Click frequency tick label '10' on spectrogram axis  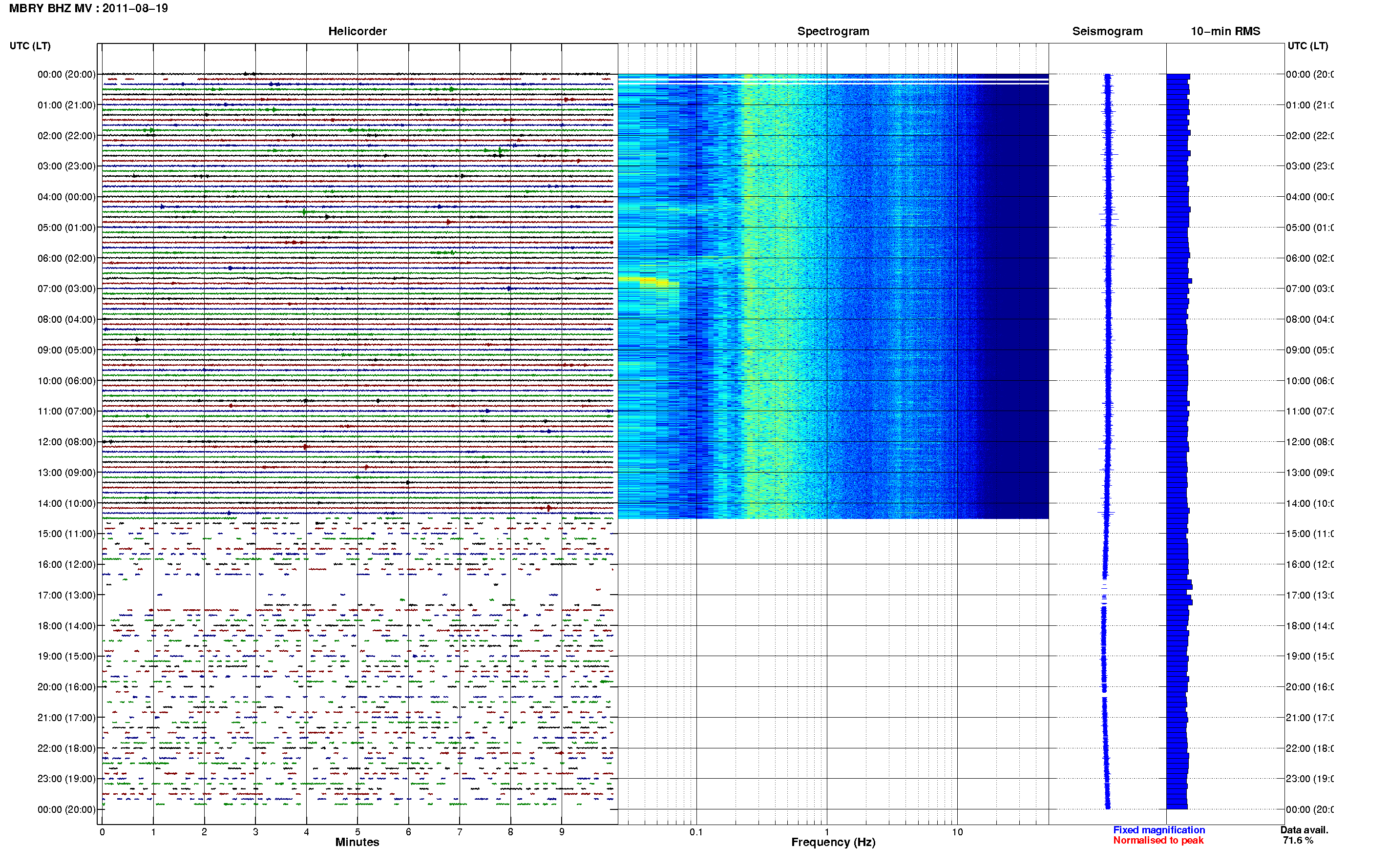[957, 832]
